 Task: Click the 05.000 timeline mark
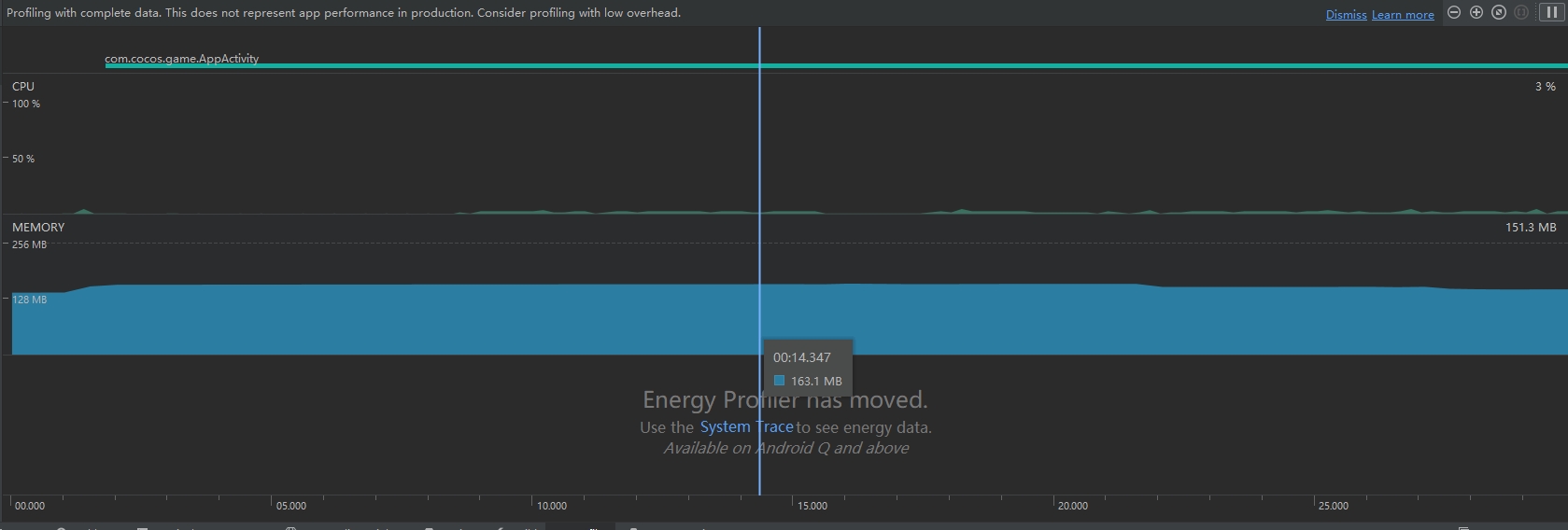click(290, 506)
